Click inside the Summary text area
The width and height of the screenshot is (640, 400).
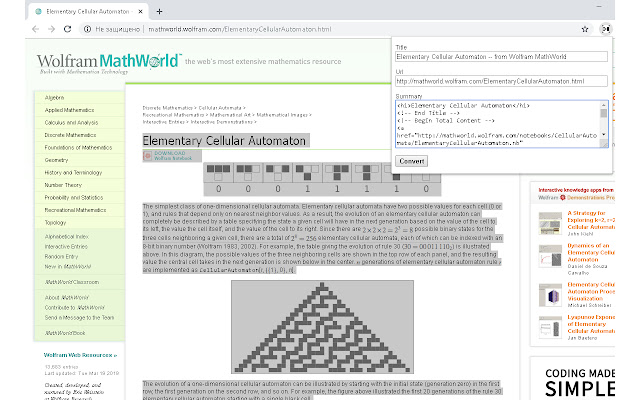pyautogui.click(x=498, y=124)
